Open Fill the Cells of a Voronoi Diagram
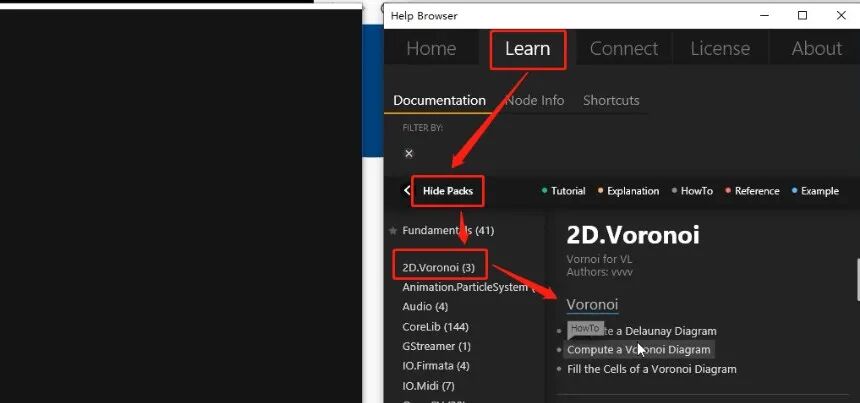The width and height of the screenshot is (860, 403). tap(652, 369)
